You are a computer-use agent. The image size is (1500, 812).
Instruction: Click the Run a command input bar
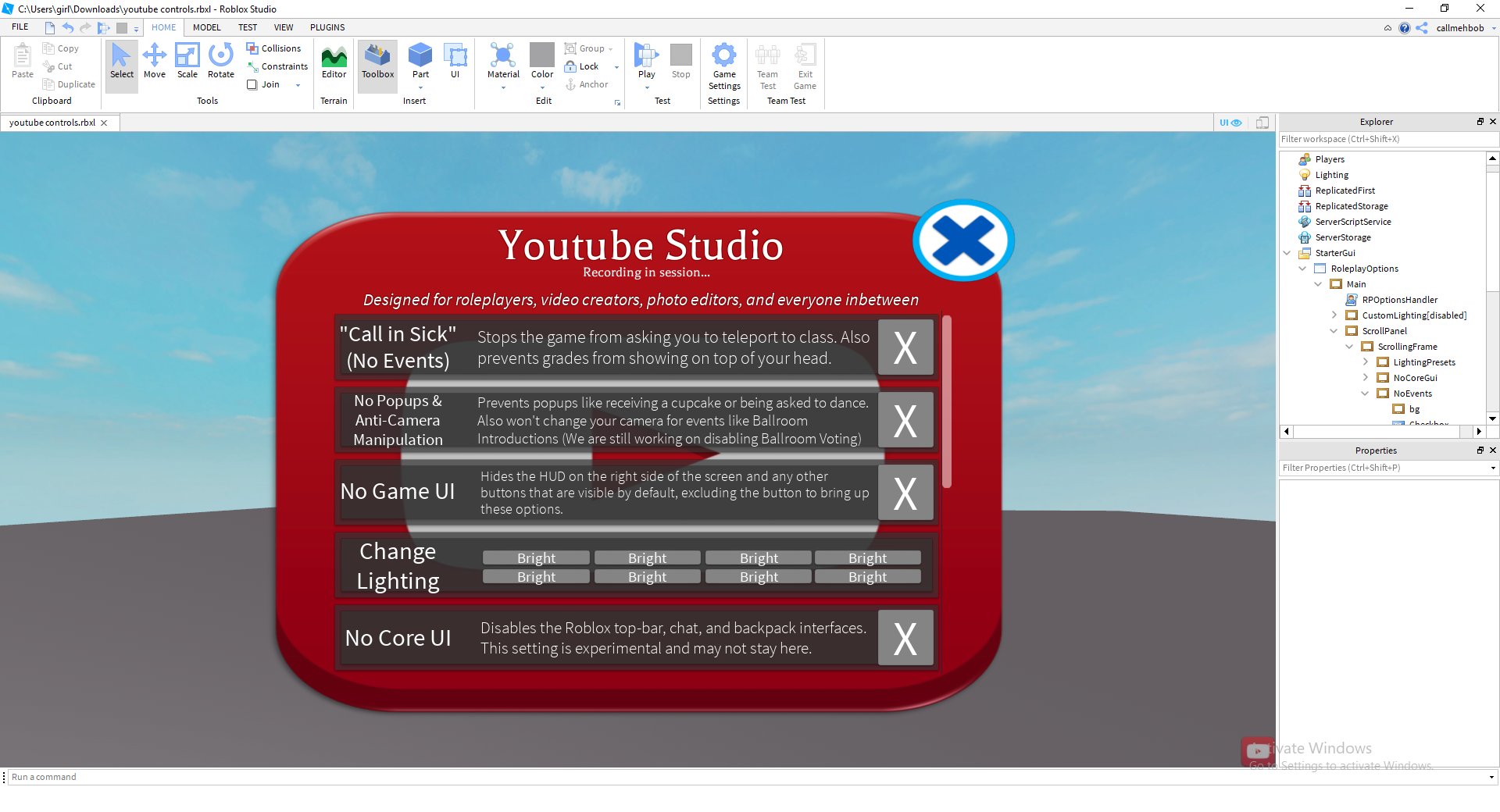[x=746, y=777]
